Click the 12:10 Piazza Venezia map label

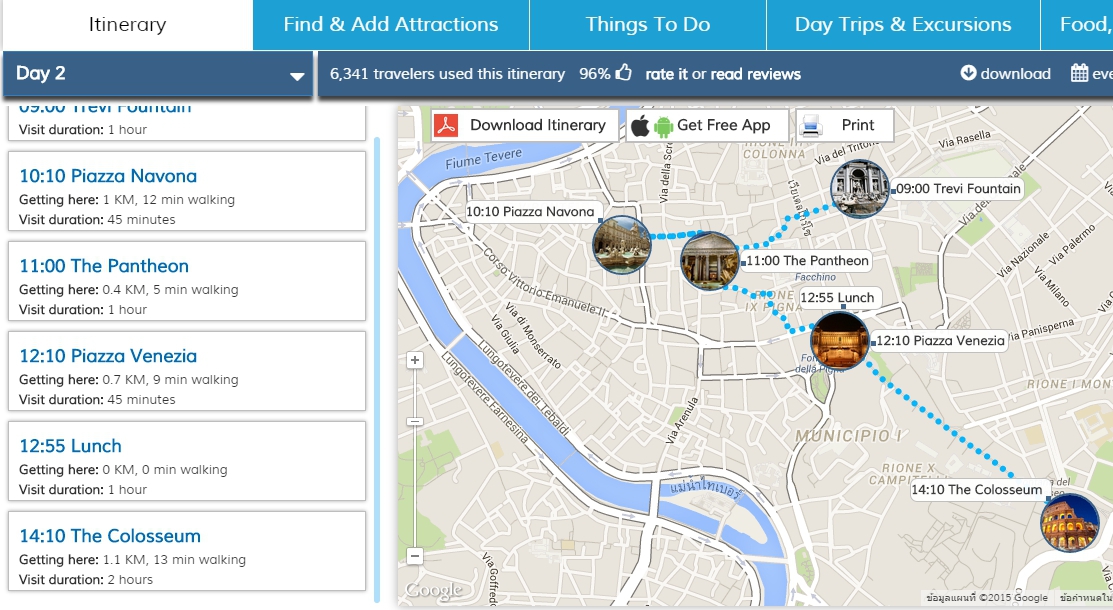coord(941,341)
